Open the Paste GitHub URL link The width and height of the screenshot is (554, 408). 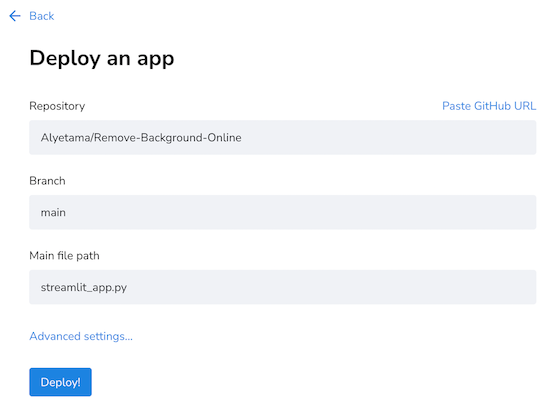point(489,106)
